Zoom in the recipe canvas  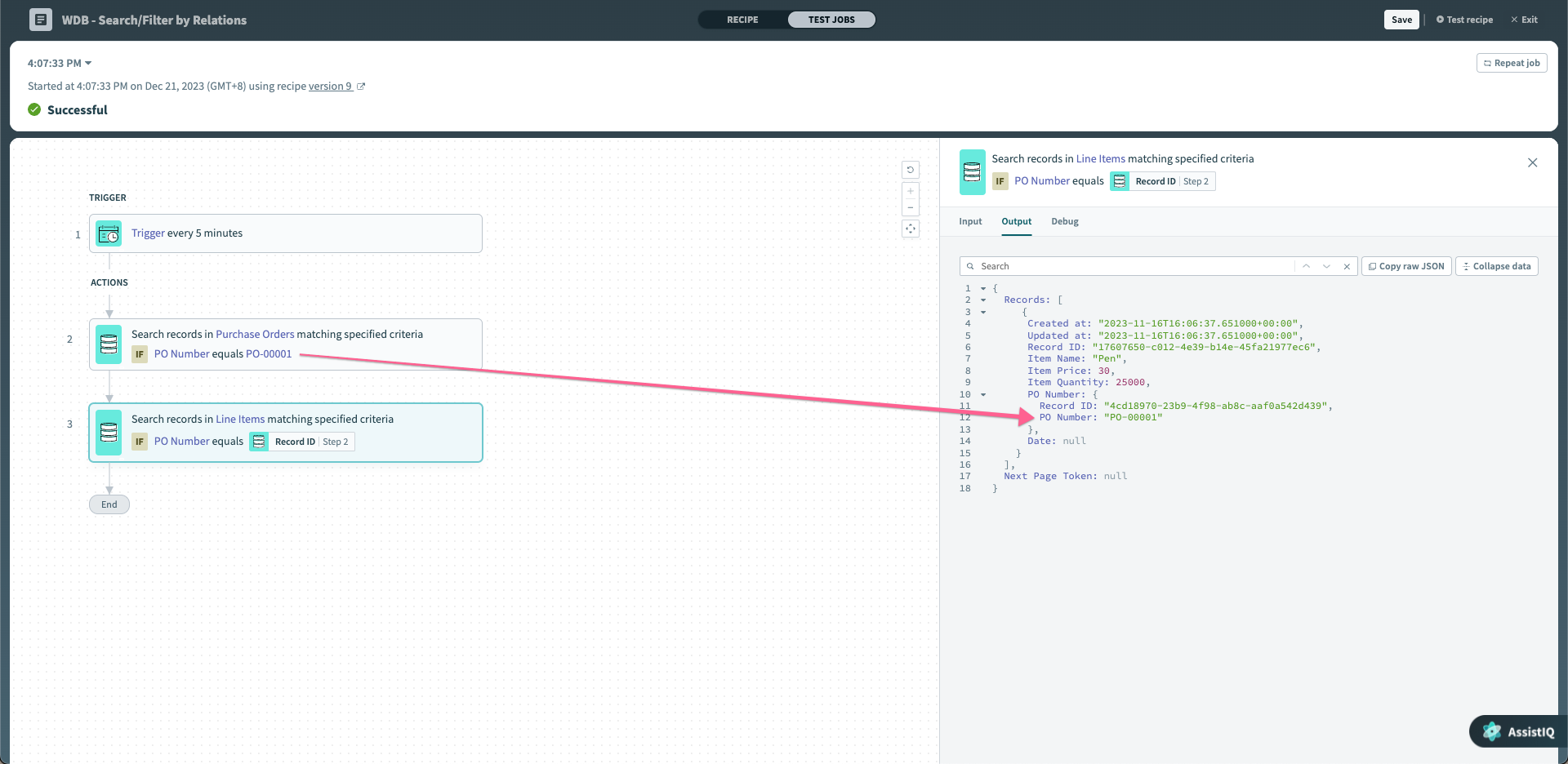click(x=910, y=191)
